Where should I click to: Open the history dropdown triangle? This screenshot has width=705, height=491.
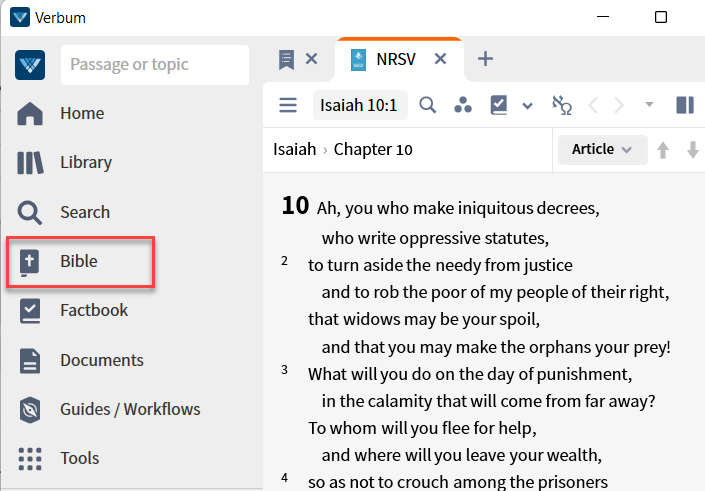click(649, 105)
